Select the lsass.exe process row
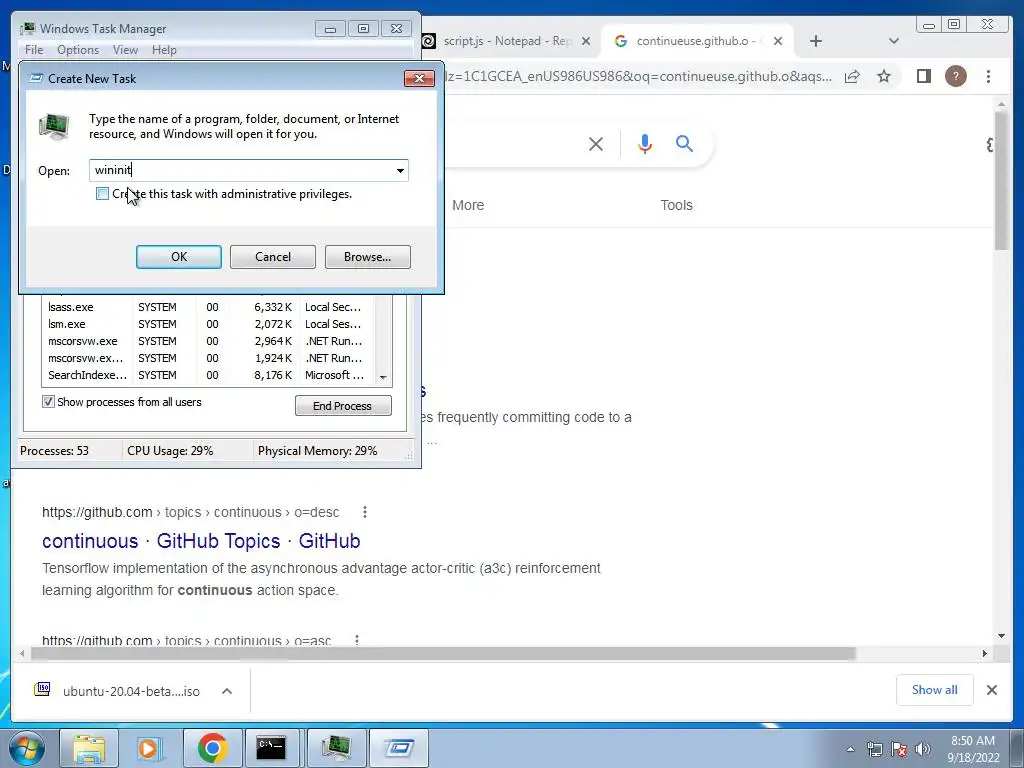The image size is (1024, 768). (209, 307)
